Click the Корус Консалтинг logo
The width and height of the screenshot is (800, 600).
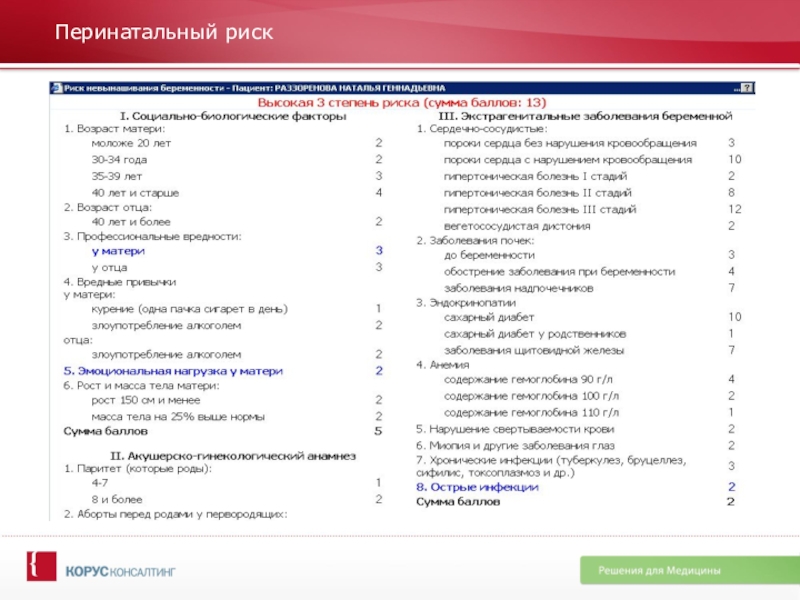[101, 567]
